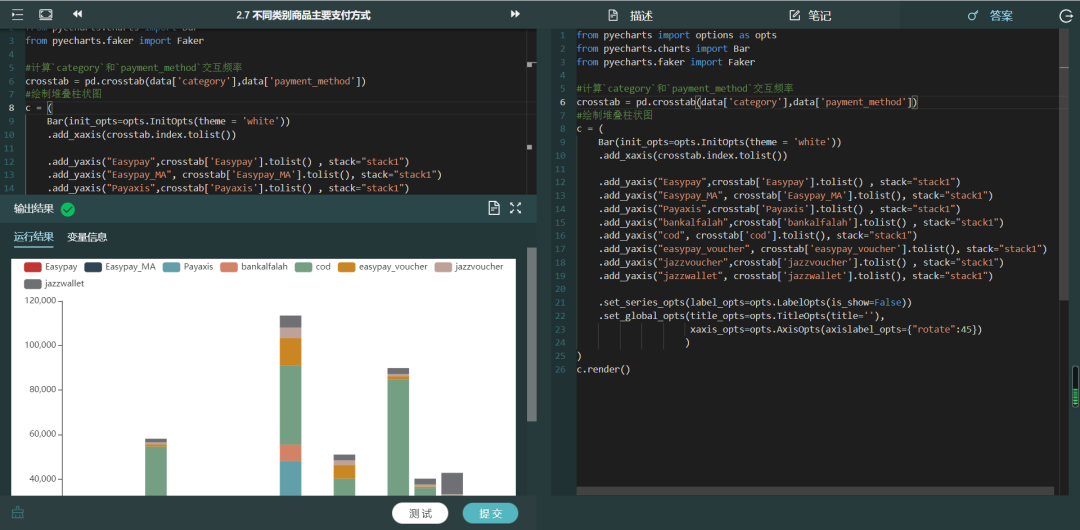This screenshot has width=1080, height=530.
Task: Click the green check status icon by 输出结果
Action: (x=68, y=210)
